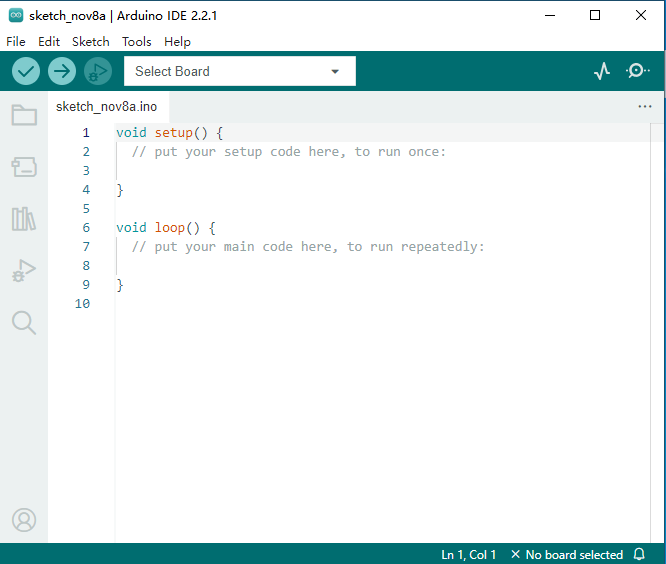Open the editor tab options ellipsis
This screenshot has width=666, height=564.
tap(645, 106)
